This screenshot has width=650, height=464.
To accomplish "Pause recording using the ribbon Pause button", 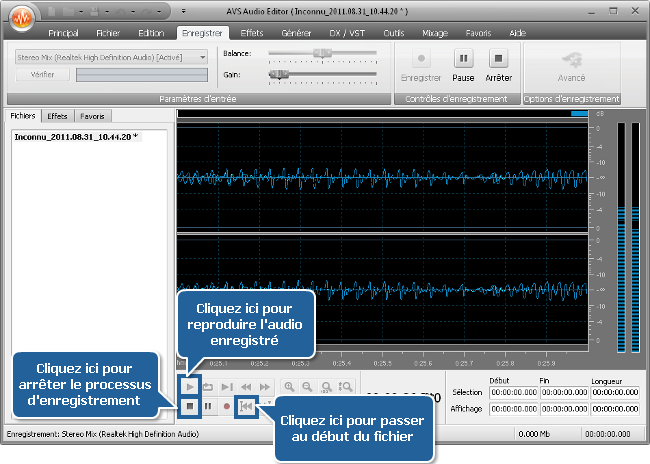I will [464, 65].
